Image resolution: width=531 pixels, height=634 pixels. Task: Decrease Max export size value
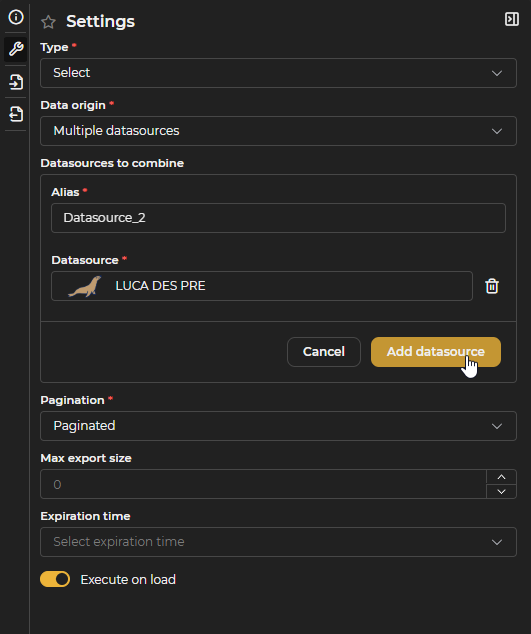pos(501,491)
